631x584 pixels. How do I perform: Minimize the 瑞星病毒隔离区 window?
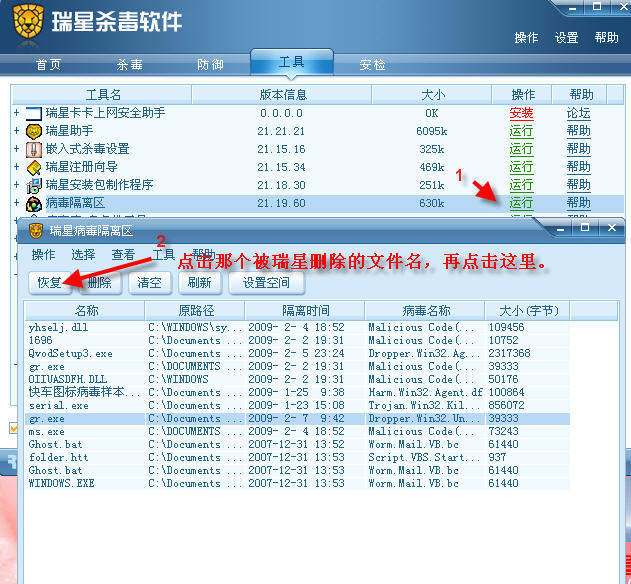tap(560, 228)
